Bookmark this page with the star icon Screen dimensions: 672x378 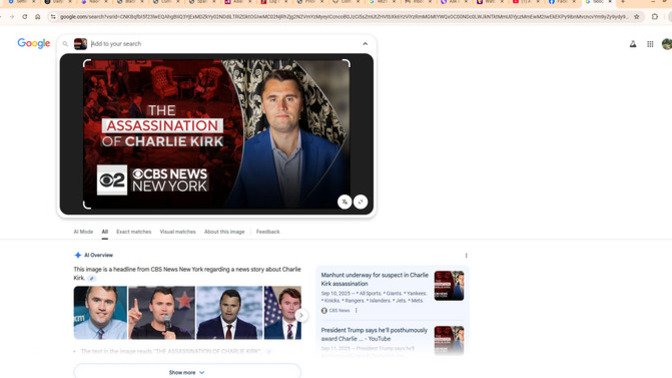point(637,17)
